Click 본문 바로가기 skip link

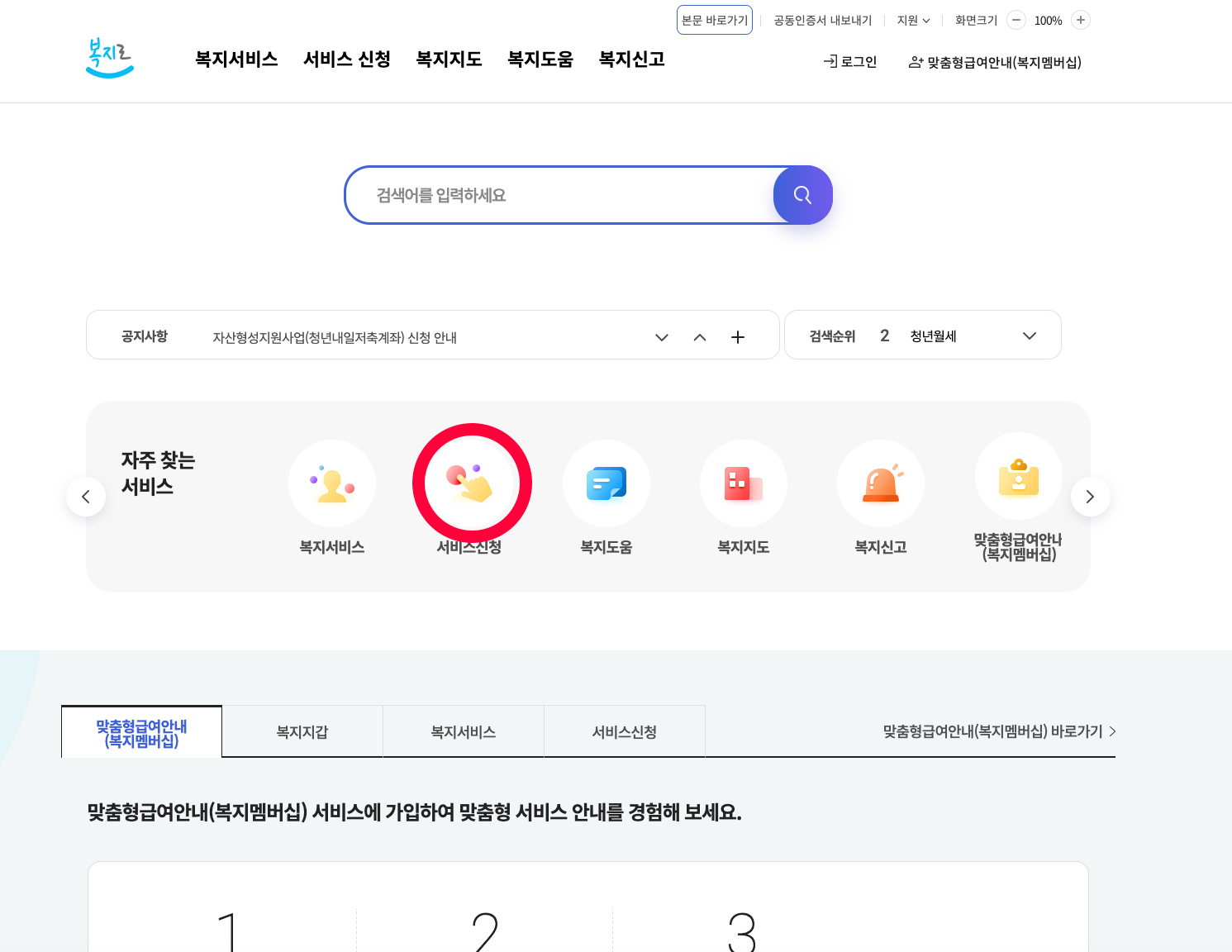click(715, 20)
